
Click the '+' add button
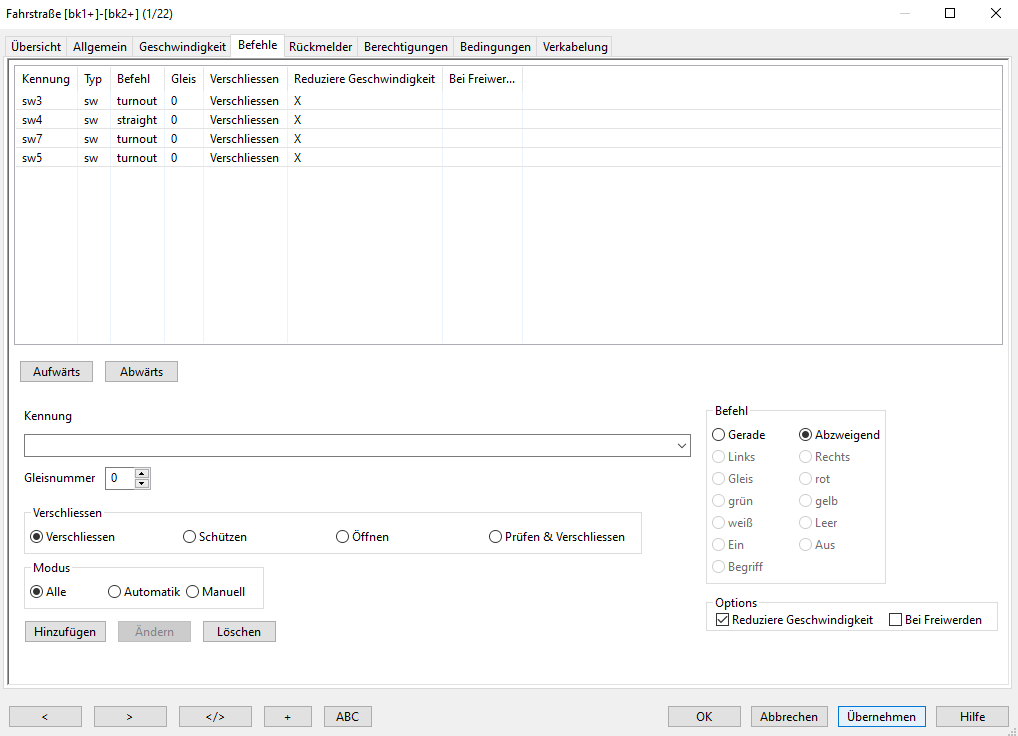[288, 716]
